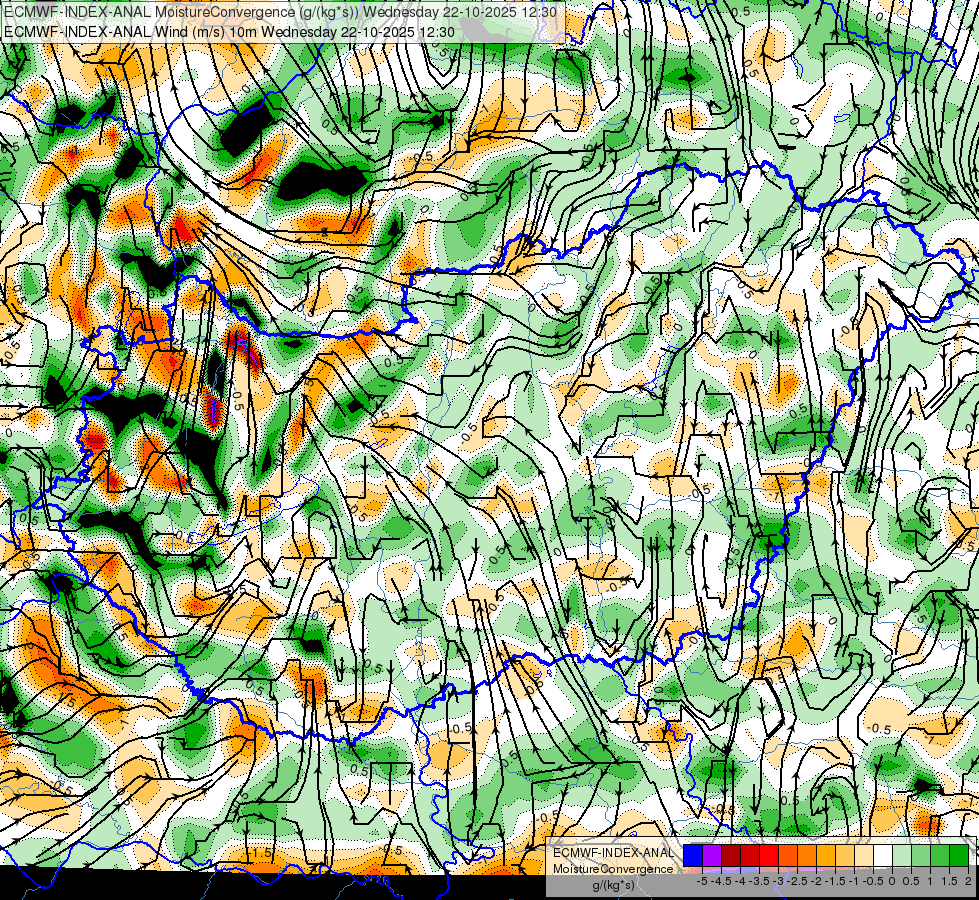Select the medium green swatch between 1 and 1.5

[x=940, y=855]
